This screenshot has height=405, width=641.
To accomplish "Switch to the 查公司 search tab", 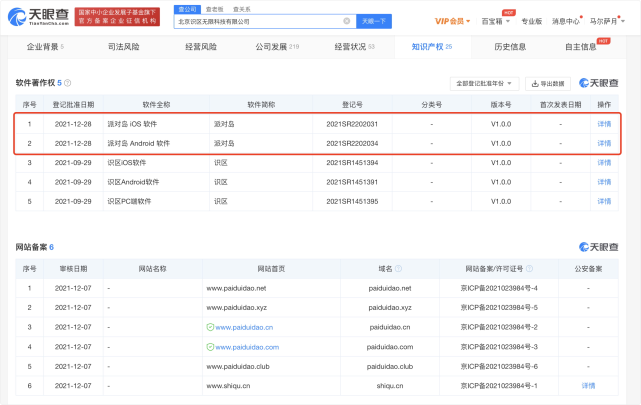I will click(187, 9).
